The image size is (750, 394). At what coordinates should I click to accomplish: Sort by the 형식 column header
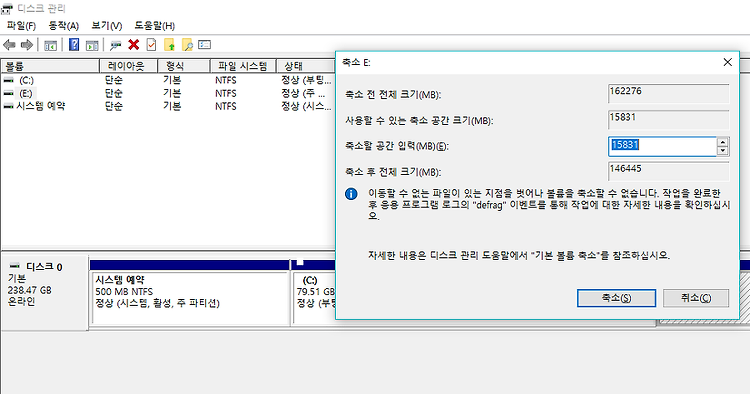coord(184,66)
